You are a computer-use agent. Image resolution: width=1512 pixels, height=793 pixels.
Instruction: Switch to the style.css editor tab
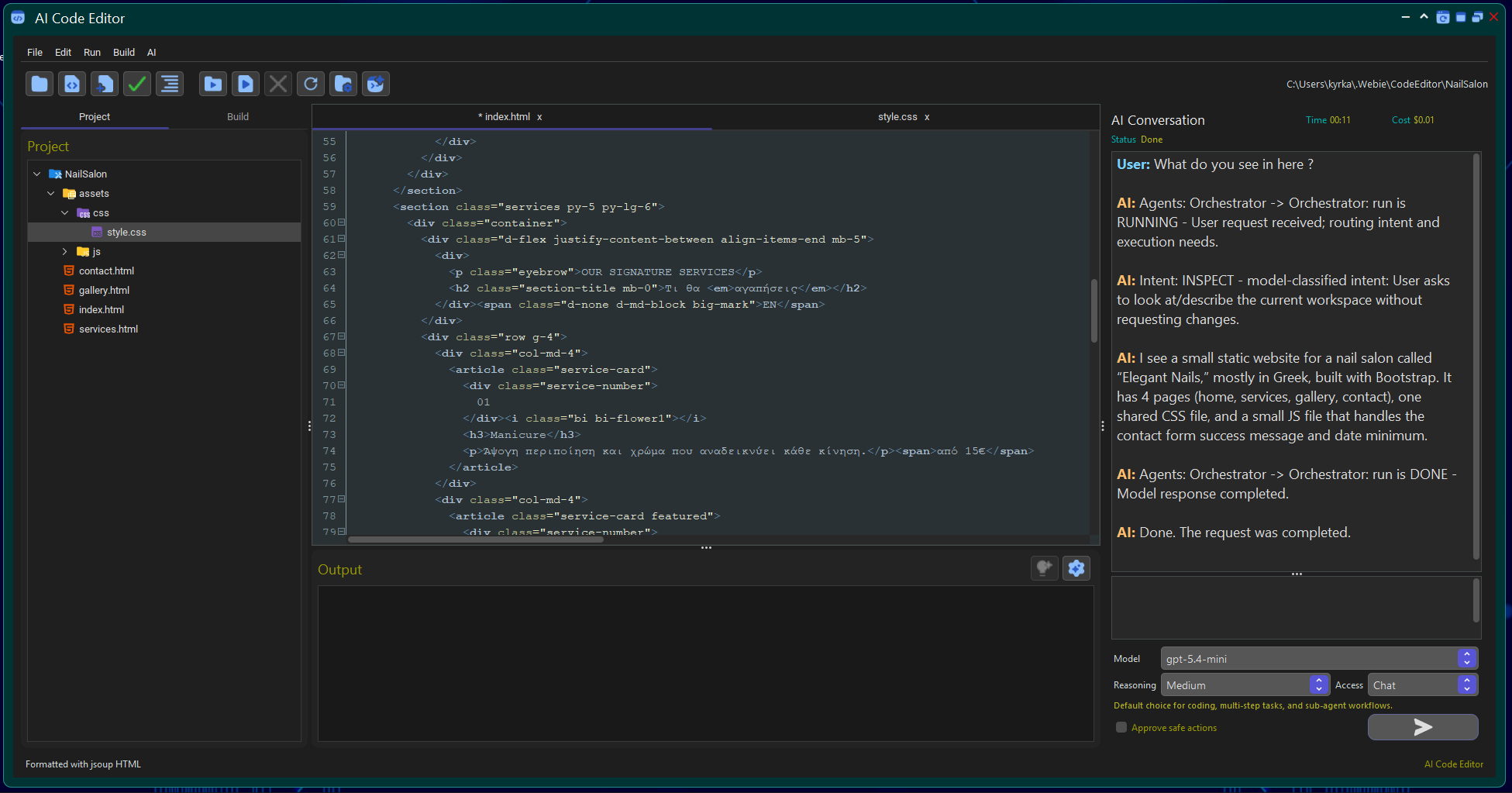pos(897,117)
